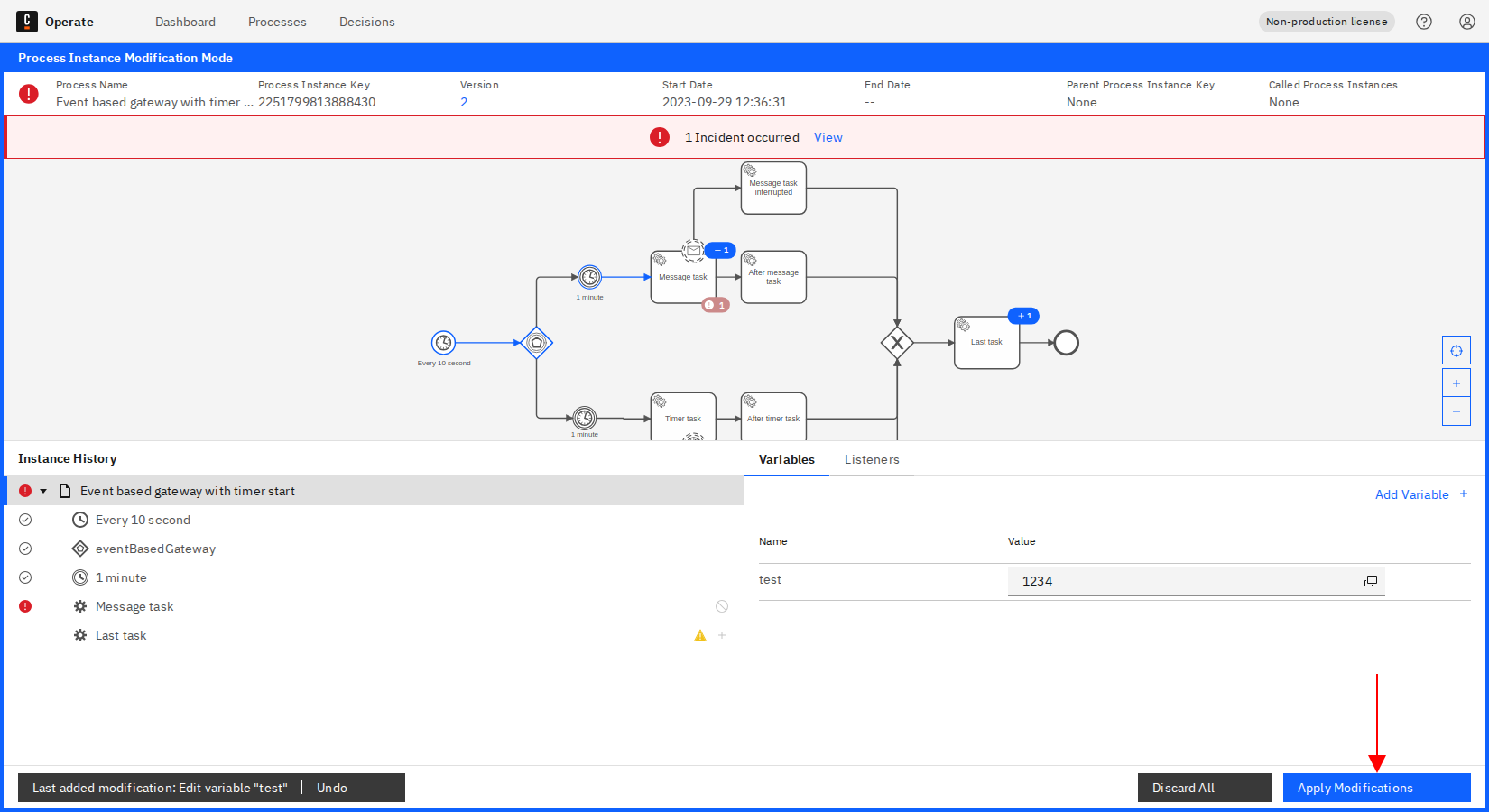Click the test variable value field
The height and width of the screenshot is (812, 1489).
(x=1182, y=581)
